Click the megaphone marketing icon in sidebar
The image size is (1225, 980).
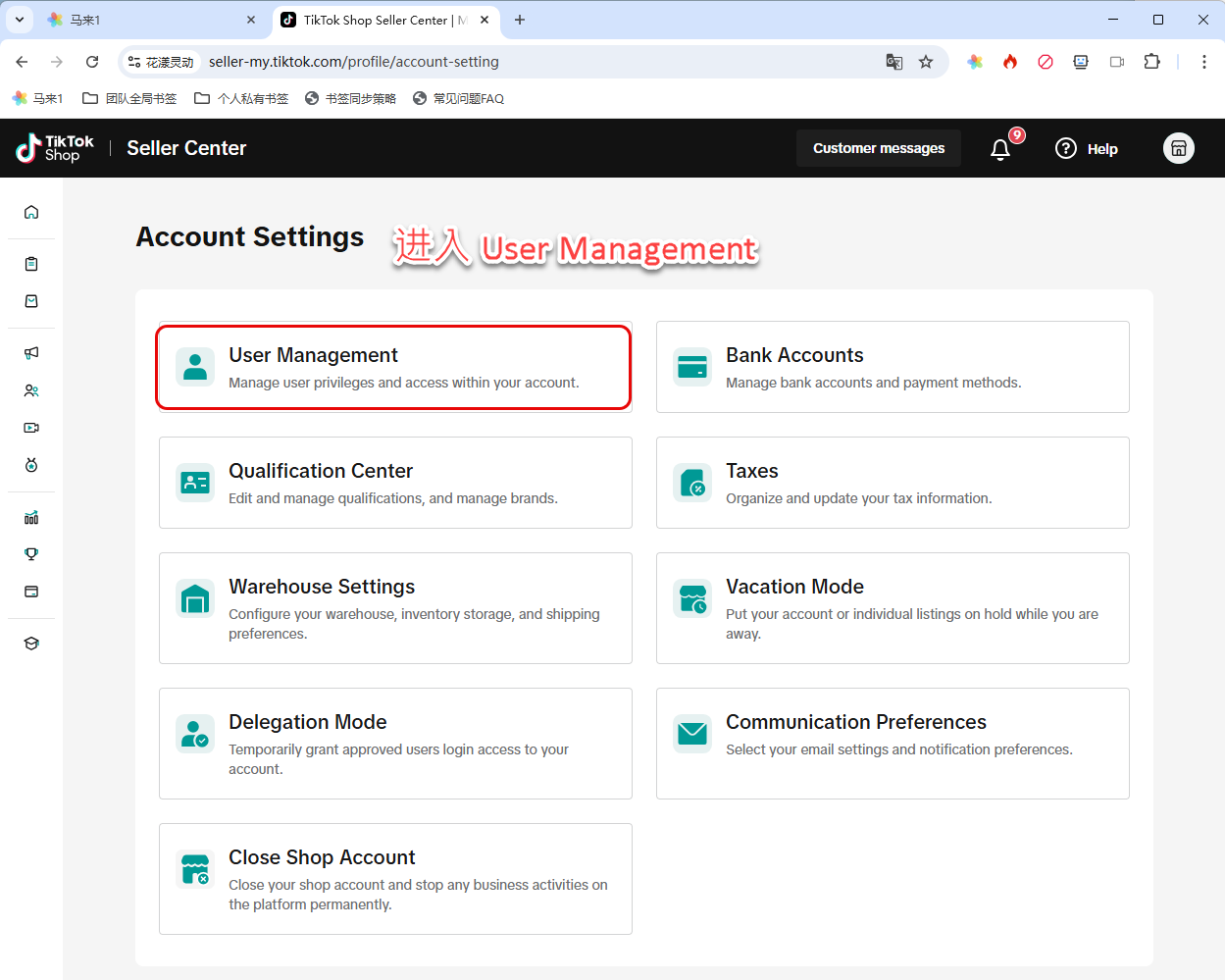click(x=31, y=353)
